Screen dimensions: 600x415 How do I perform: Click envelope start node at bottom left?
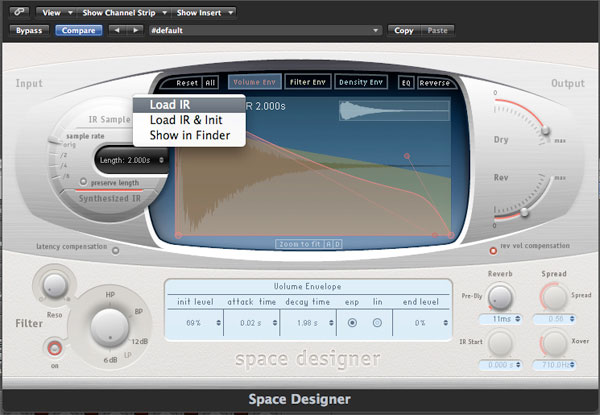(x=178, y=235)
